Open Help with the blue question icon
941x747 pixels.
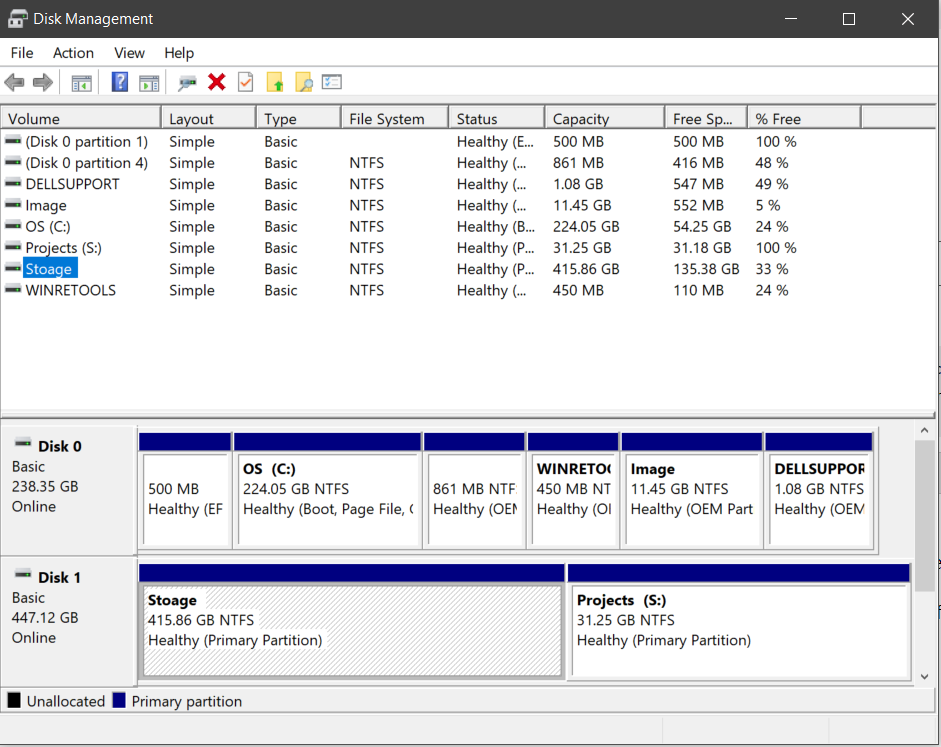[120, 82]
